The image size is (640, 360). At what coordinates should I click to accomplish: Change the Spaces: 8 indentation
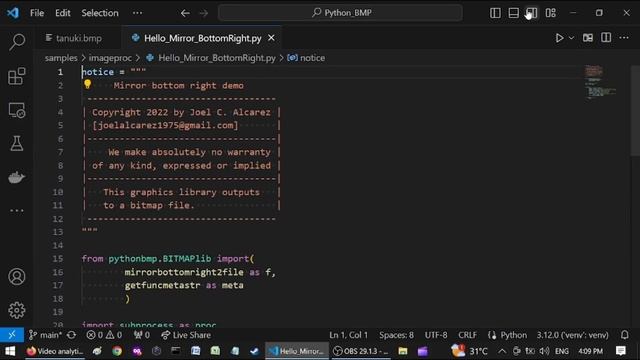point(396,335)
